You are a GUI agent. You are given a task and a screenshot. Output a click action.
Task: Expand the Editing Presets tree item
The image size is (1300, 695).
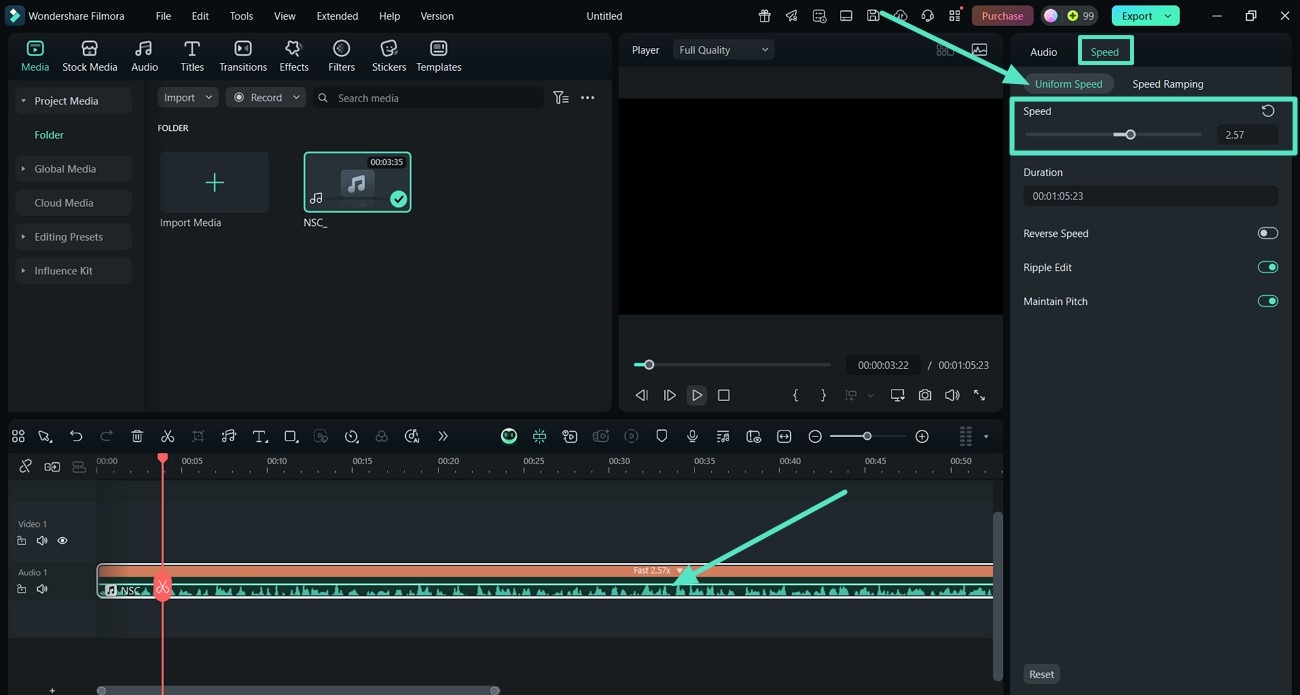(24, 237)
